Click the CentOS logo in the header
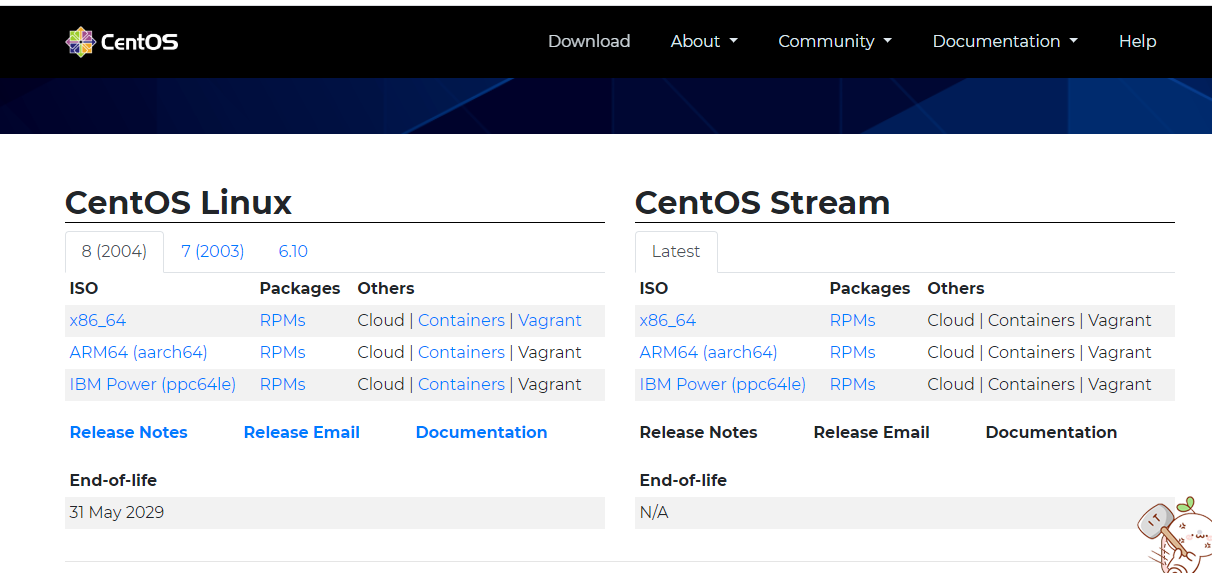1212x573 pixels. click(x=122, y=41)
